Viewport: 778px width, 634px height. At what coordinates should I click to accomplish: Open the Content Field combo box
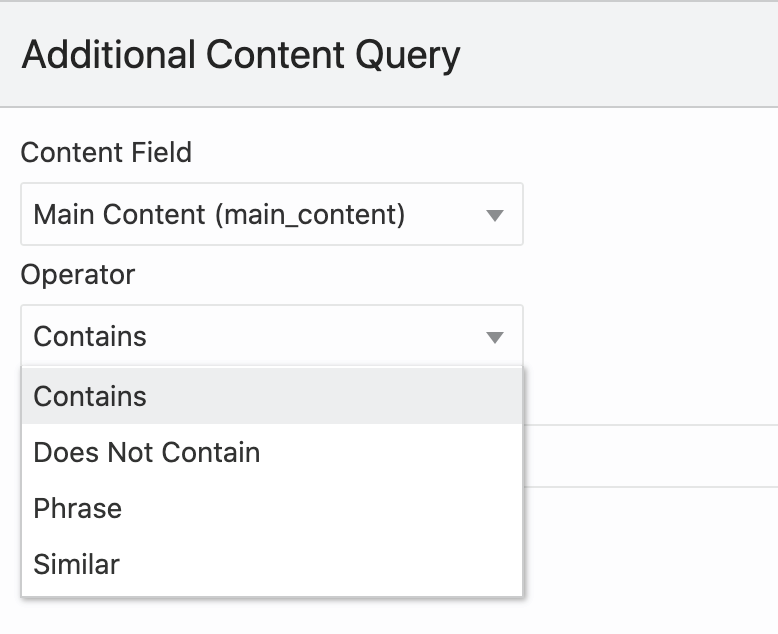[271, 214]
